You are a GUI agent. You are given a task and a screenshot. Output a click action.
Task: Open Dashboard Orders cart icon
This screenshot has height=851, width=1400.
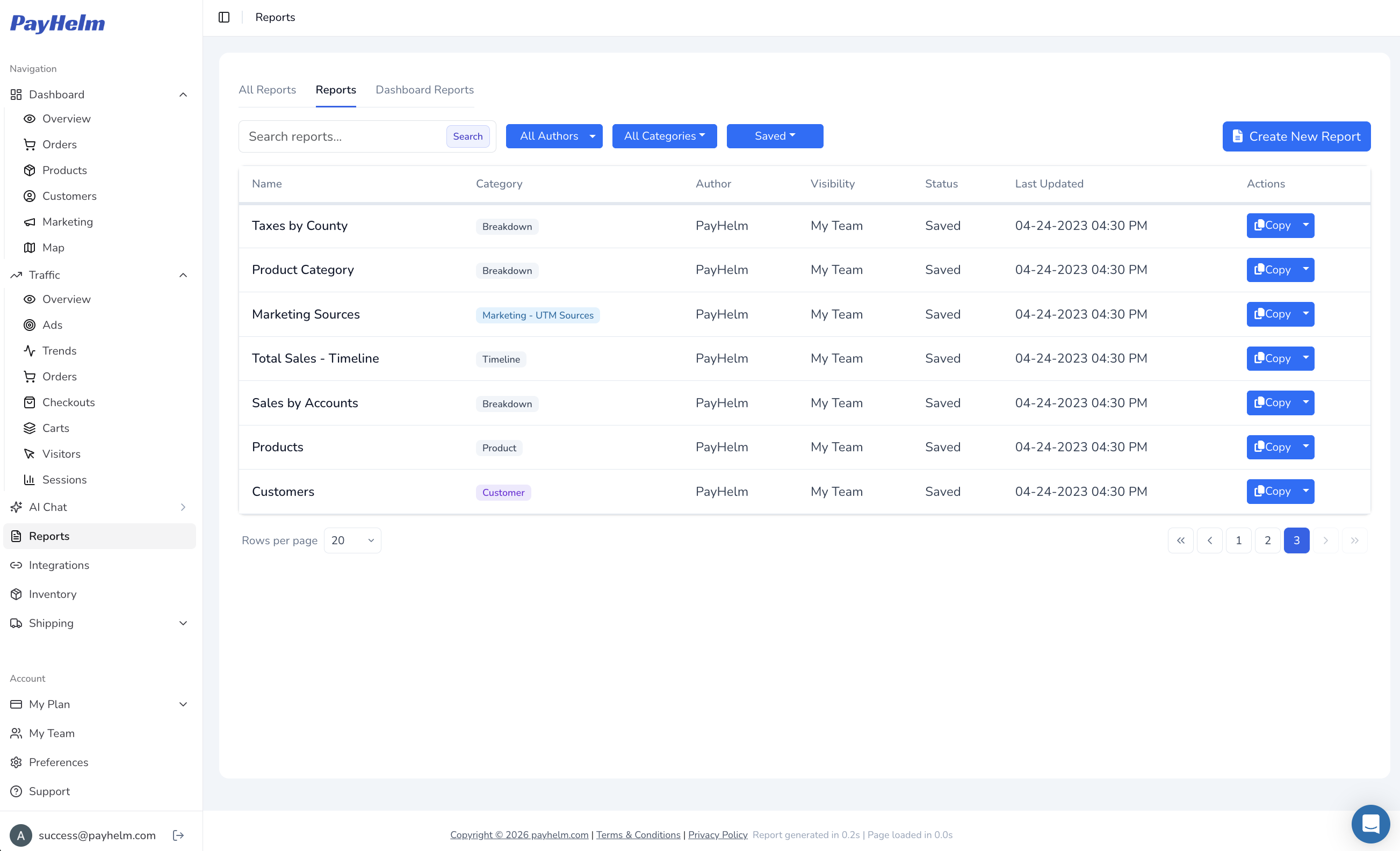pyautogui.click(x=30, y=145)
